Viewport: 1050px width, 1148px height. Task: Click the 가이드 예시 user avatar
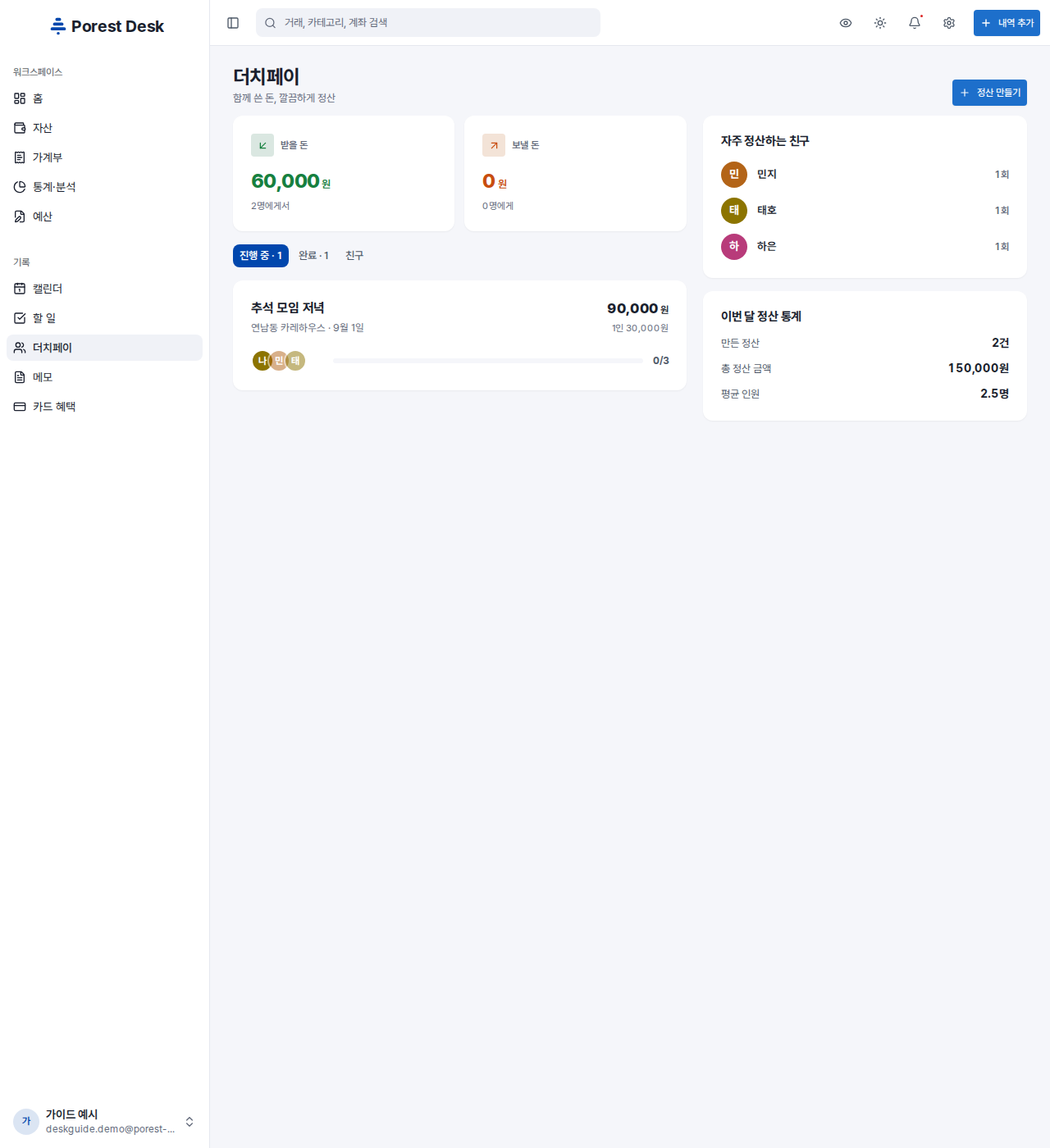tap(26, 1122)
